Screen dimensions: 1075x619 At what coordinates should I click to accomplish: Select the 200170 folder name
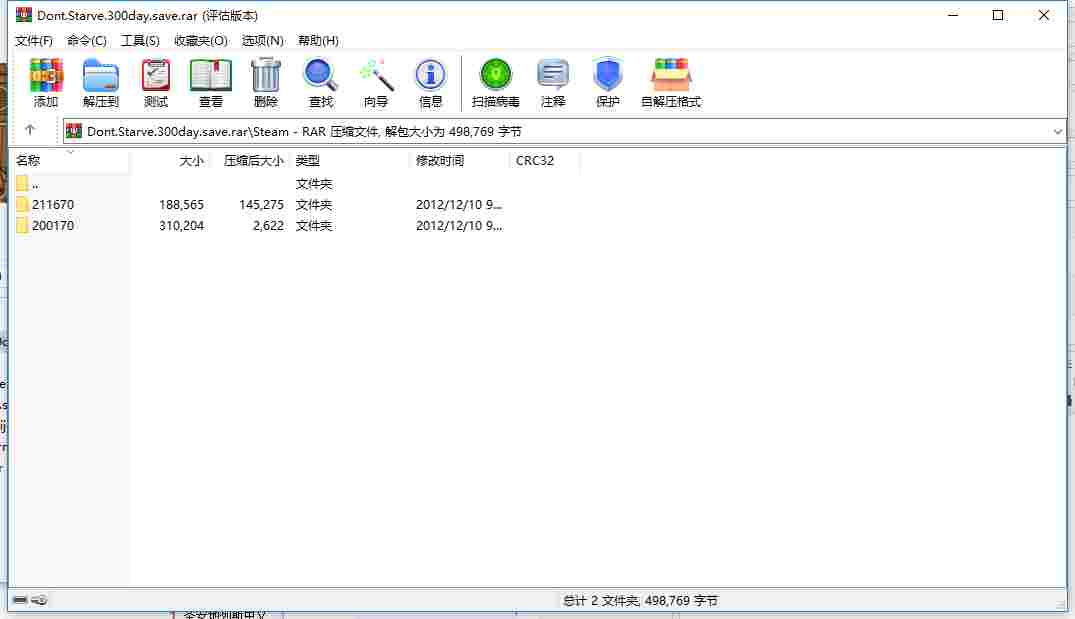(x=53, y=226)
